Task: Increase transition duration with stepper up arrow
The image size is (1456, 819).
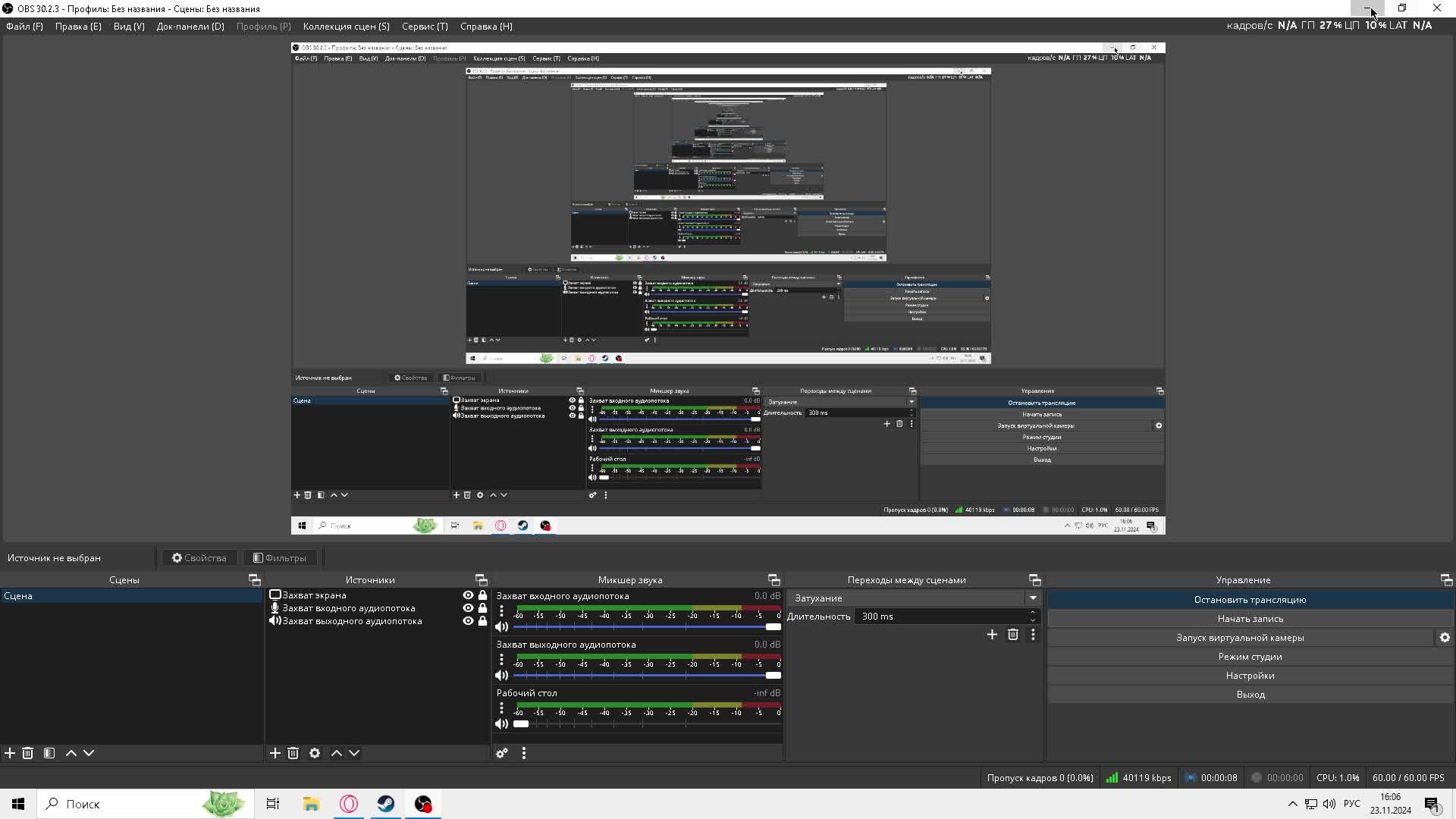Action: [1033, 613]
